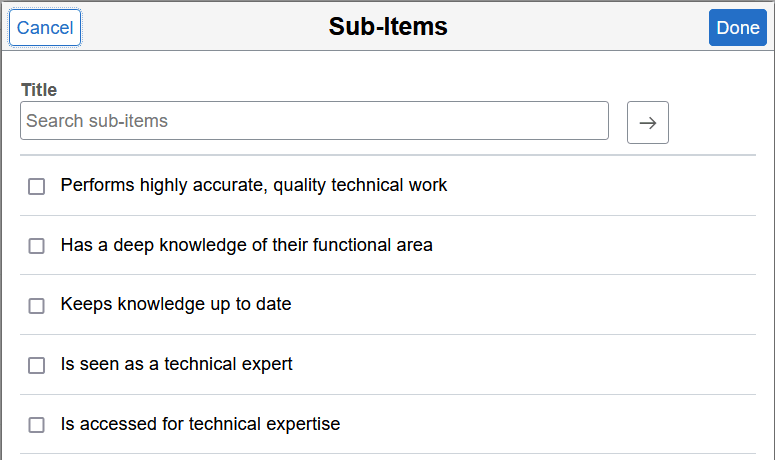Click empty header space left of Done
The image size is (775, 460).
click(600, 28)
